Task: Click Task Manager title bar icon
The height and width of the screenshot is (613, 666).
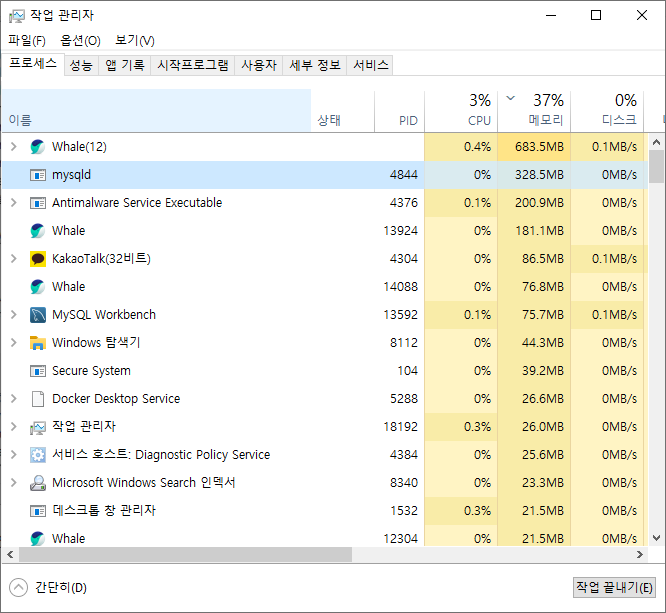Action: coord(17,16)
